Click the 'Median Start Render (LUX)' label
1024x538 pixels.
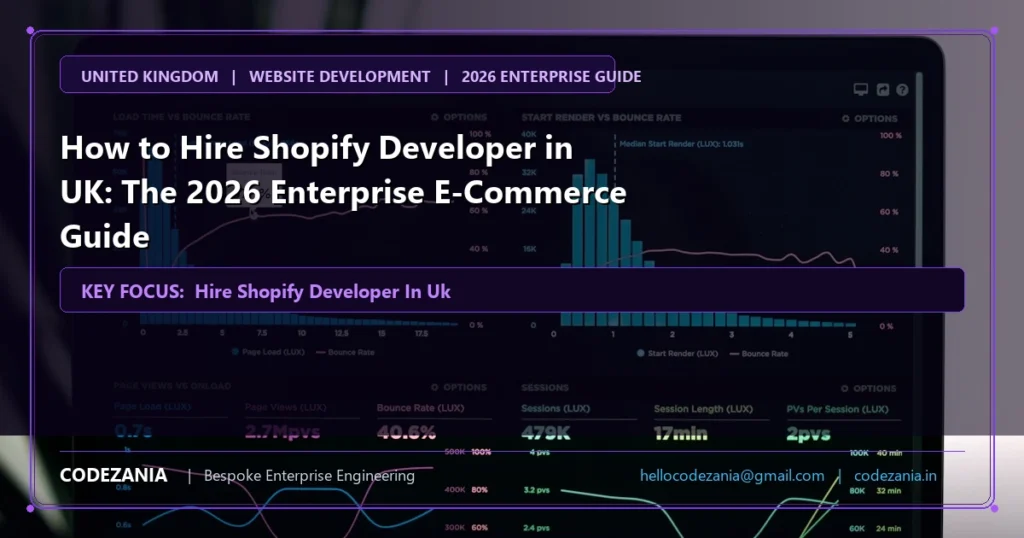(681, 144)
